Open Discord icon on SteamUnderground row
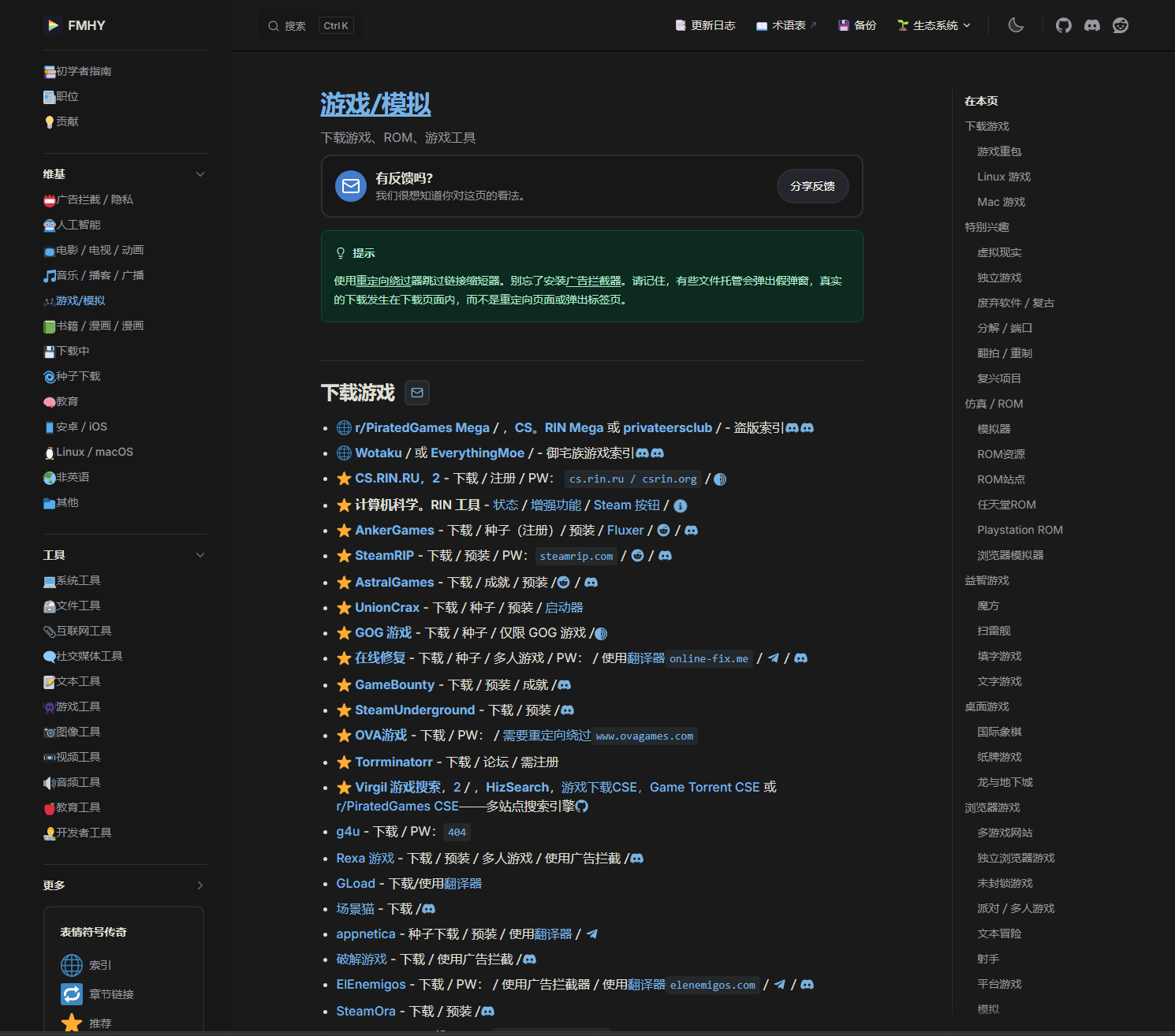Image resolution: width=1175 pixels, height=1036 pixels. (x=567, y=710)
